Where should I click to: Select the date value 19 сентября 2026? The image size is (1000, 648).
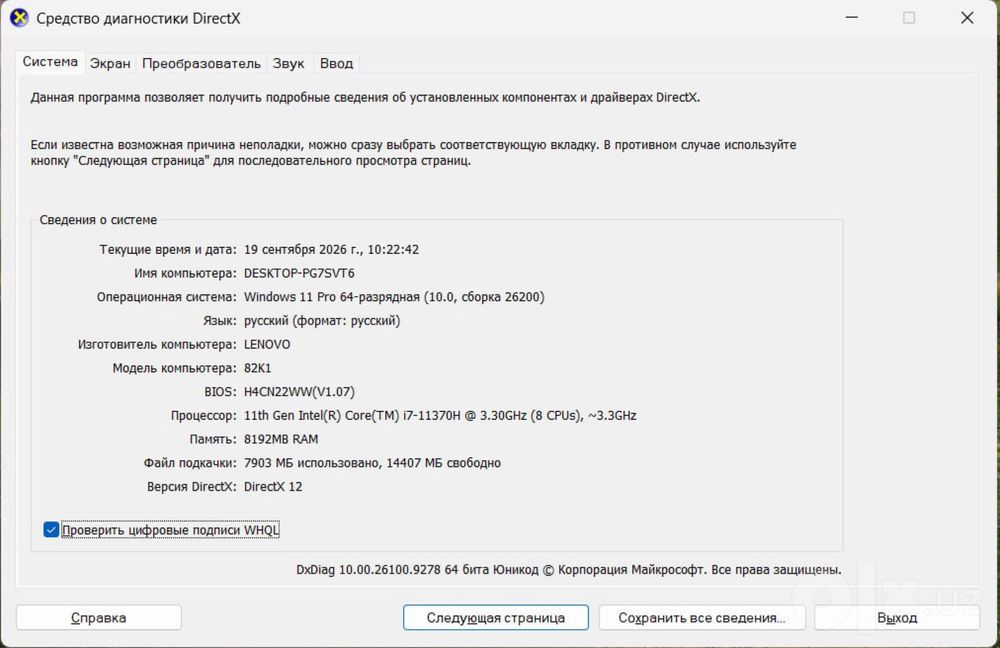point(331,249)
